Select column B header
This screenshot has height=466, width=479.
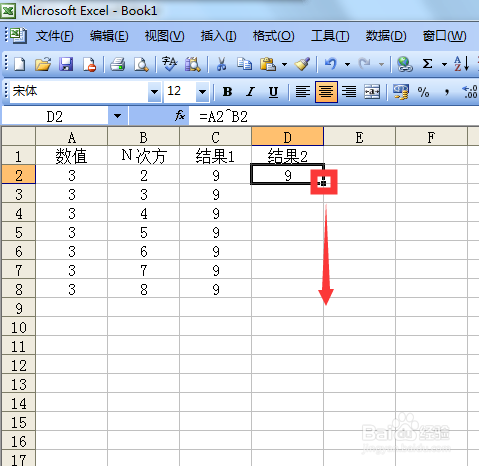[x=143, y=136]
